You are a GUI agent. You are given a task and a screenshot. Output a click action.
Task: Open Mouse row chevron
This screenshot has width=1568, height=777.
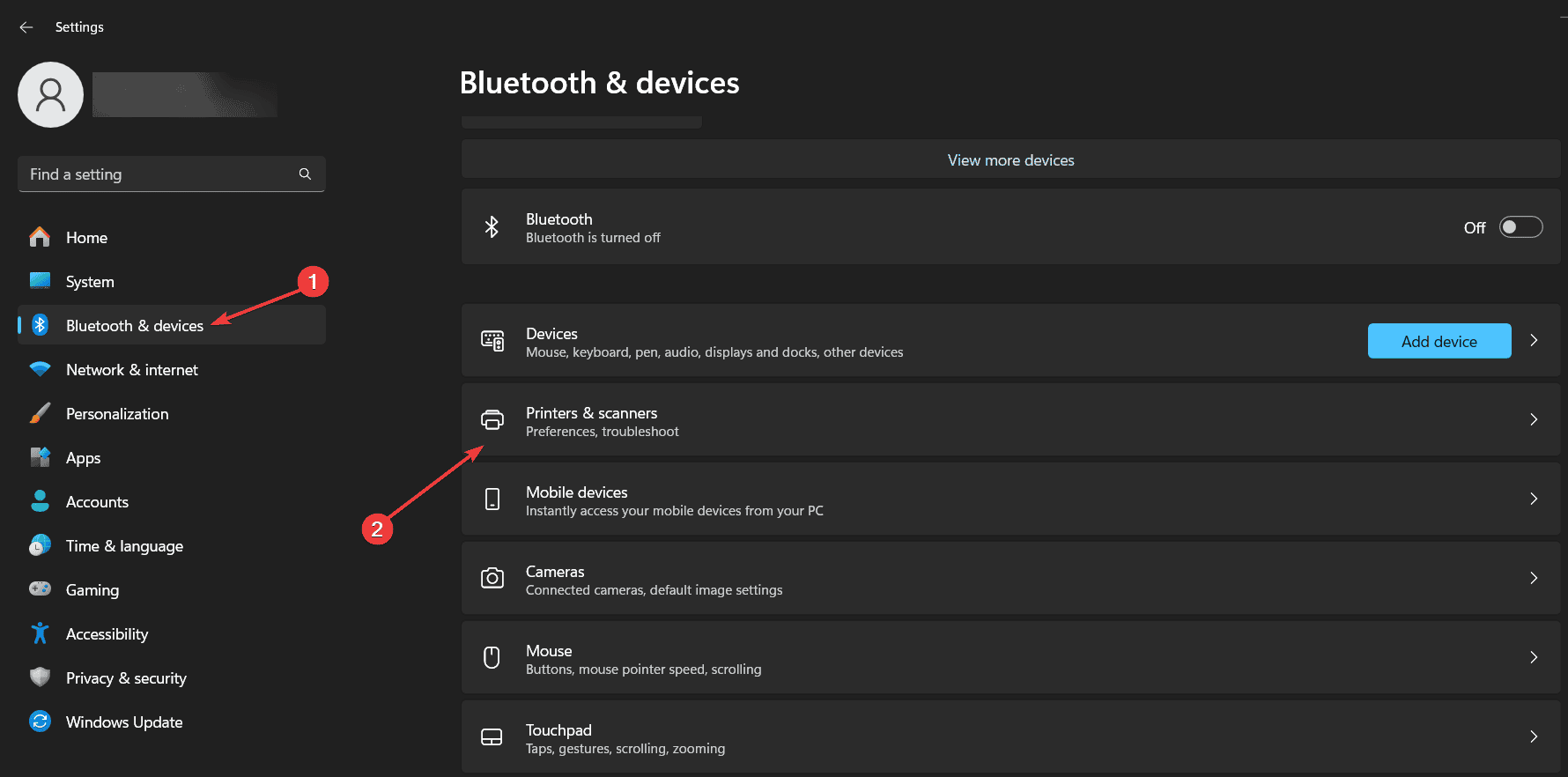[x=1534, y=658]
